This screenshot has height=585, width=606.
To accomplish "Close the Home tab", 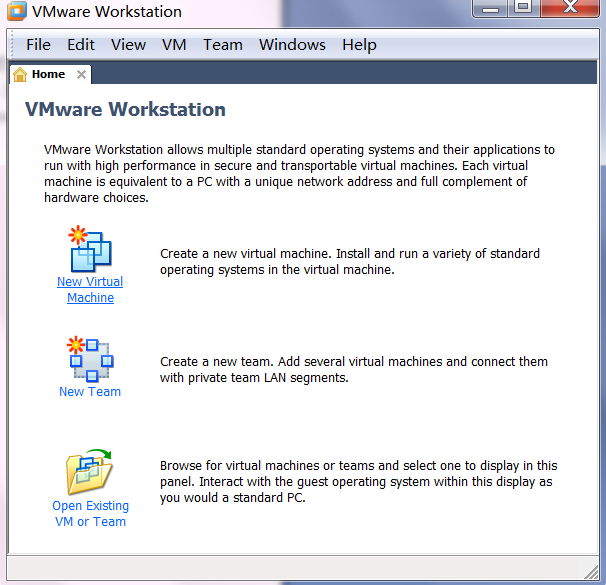I will coord(81,74).
